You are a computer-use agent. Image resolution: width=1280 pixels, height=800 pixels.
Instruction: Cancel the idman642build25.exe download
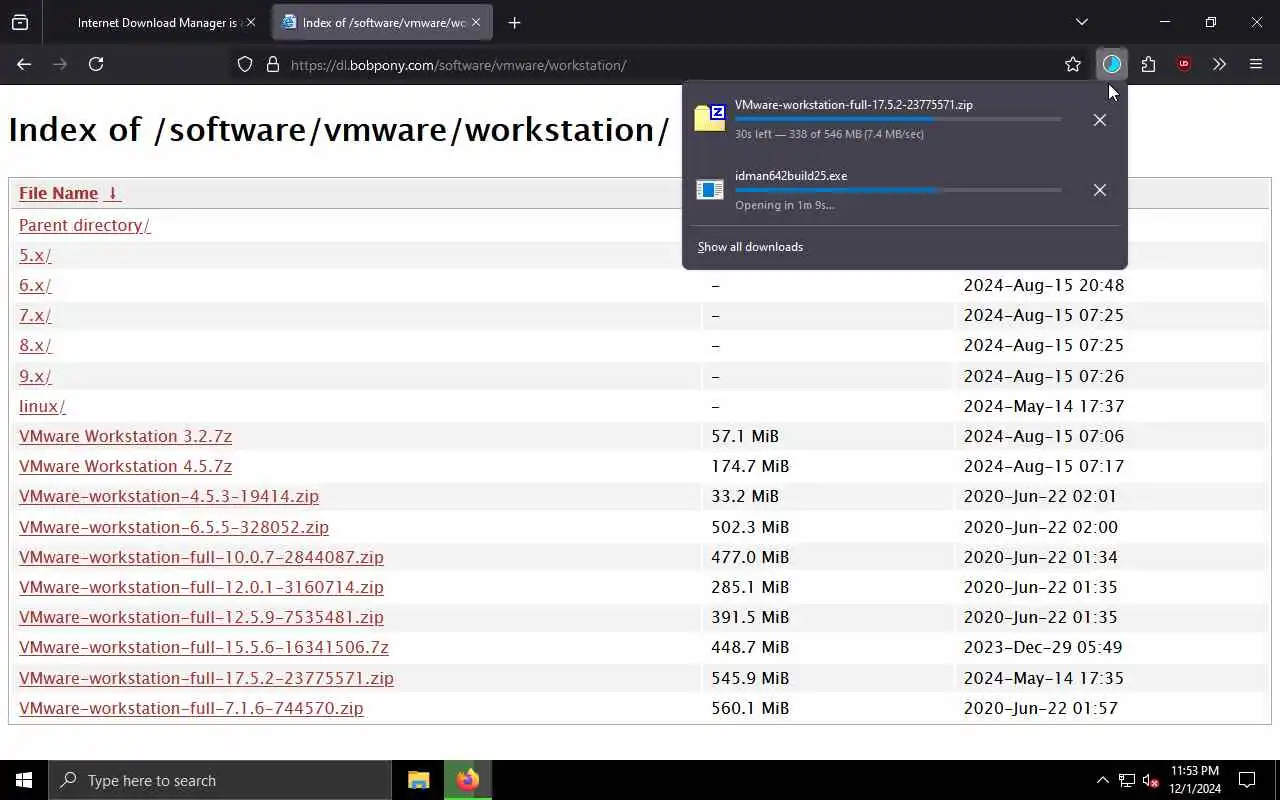pyautogui.click(x=1100, y=190)
